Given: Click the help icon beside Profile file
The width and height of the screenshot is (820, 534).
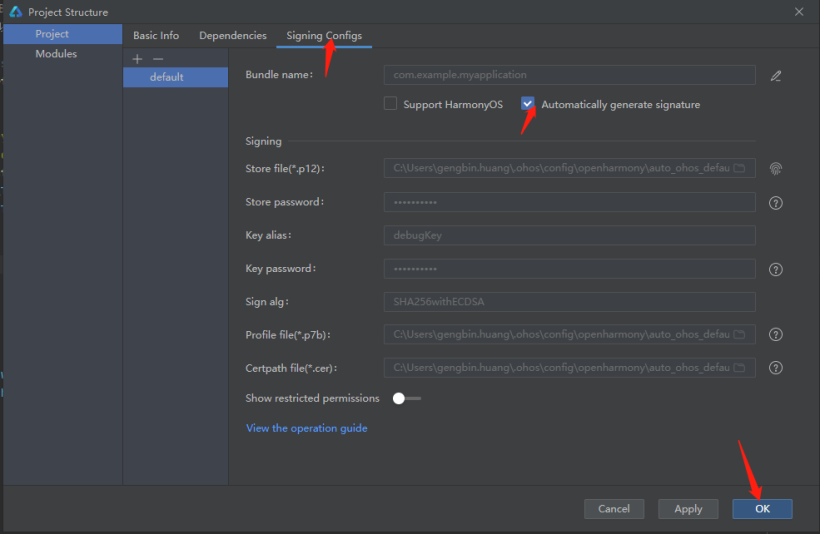Looking at the screenshot, I should pos(776,335).
